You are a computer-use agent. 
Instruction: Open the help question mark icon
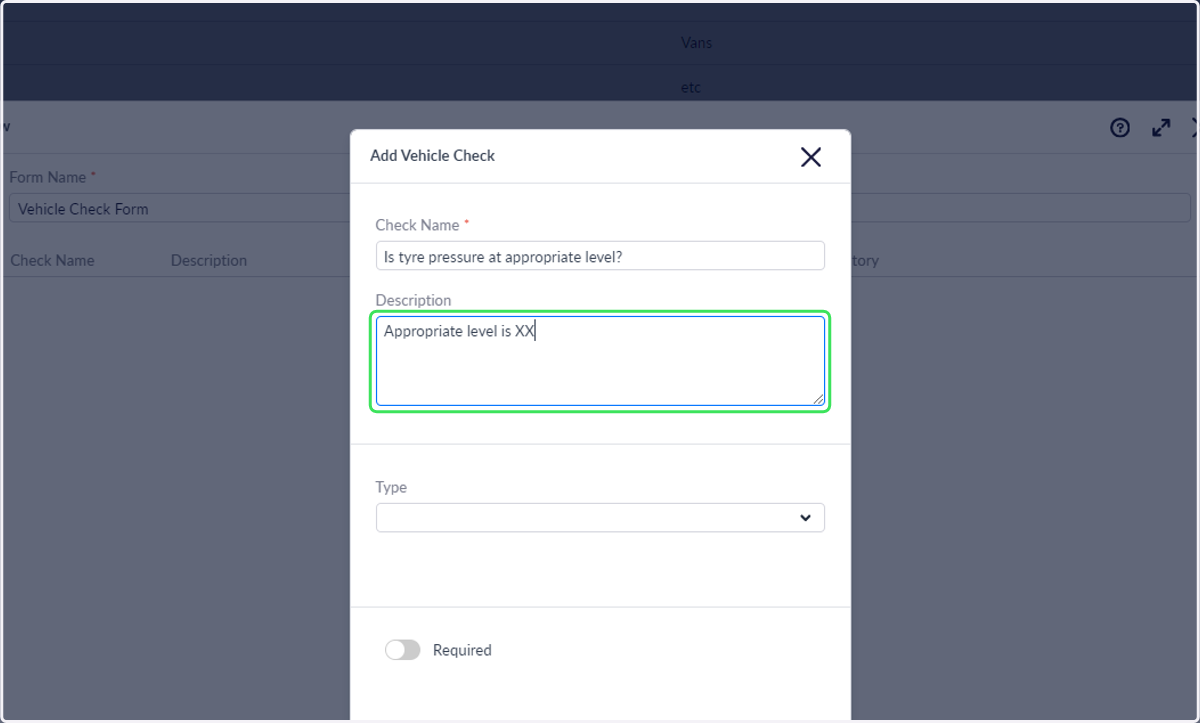[x=1120, y=128]
